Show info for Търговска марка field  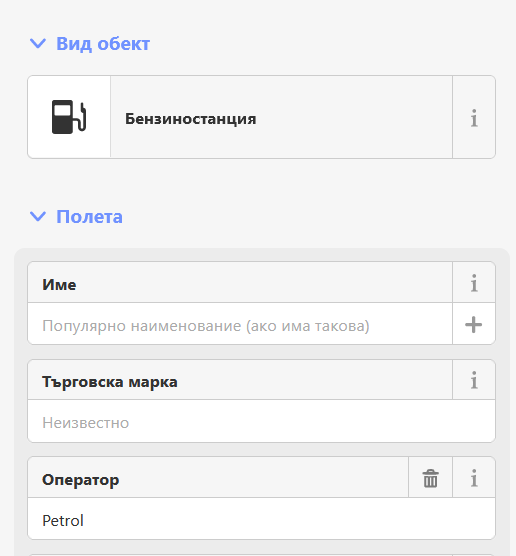(474, 380)
